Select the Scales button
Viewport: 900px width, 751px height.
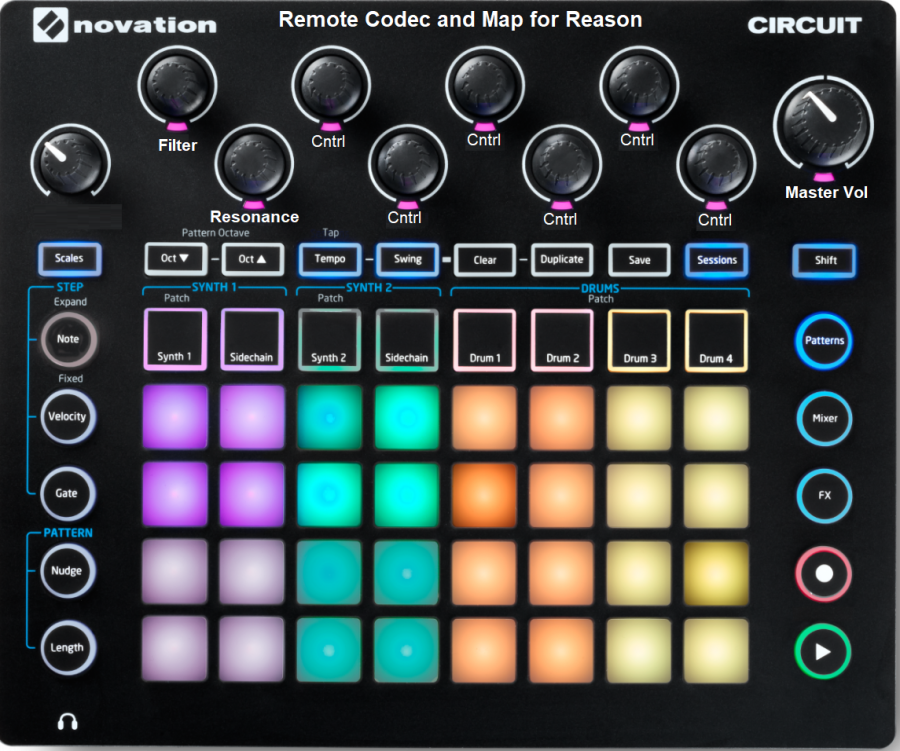(x=68, y=258)
